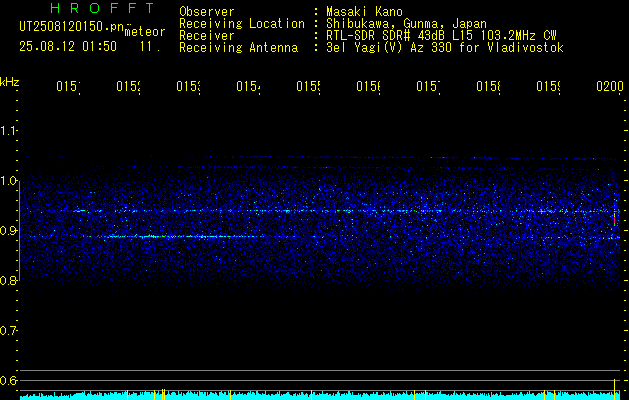Click the 0.9 kHz axis label
Image resolution: width=629 pixels, height=400 pixels.
(8, 230)
